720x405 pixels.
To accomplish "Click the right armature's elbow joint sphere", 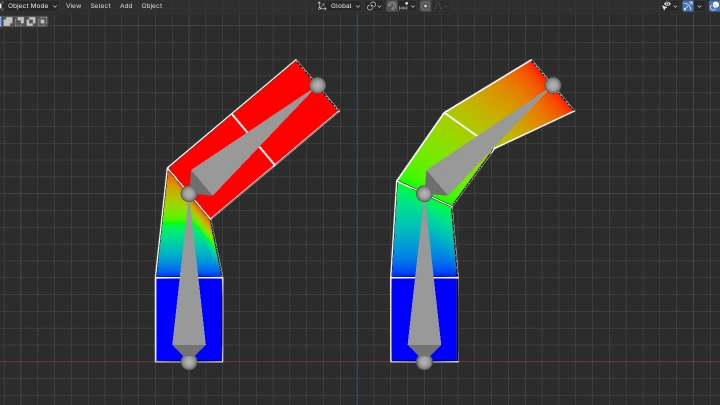I will (x=424, y=194).
